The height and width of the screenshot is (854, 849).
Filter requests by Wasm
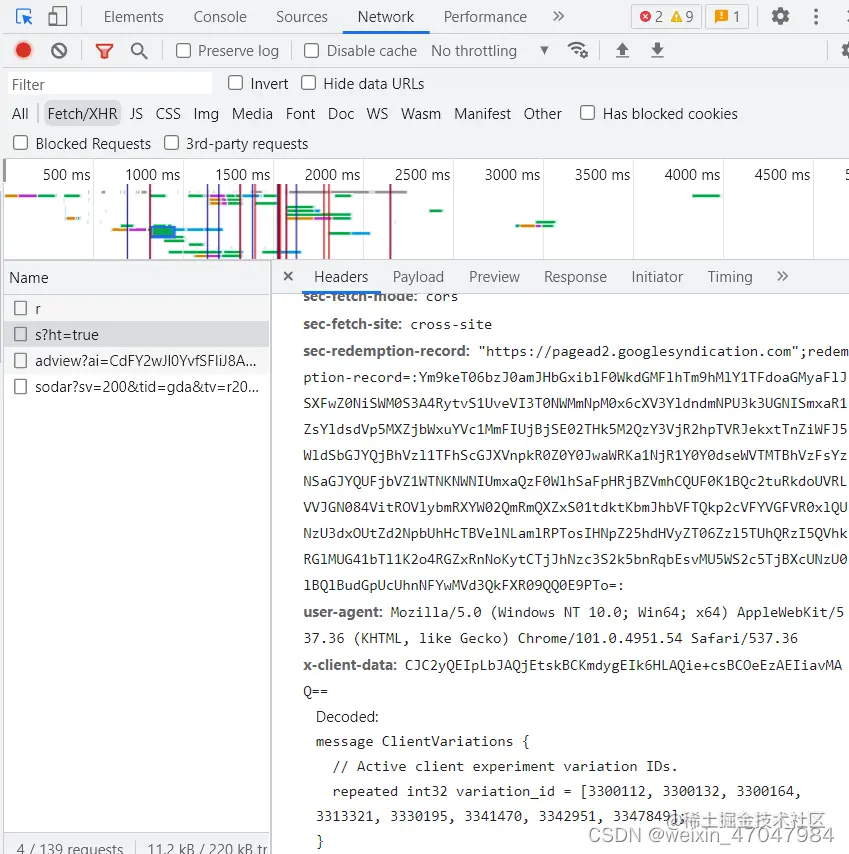point(421,114)
